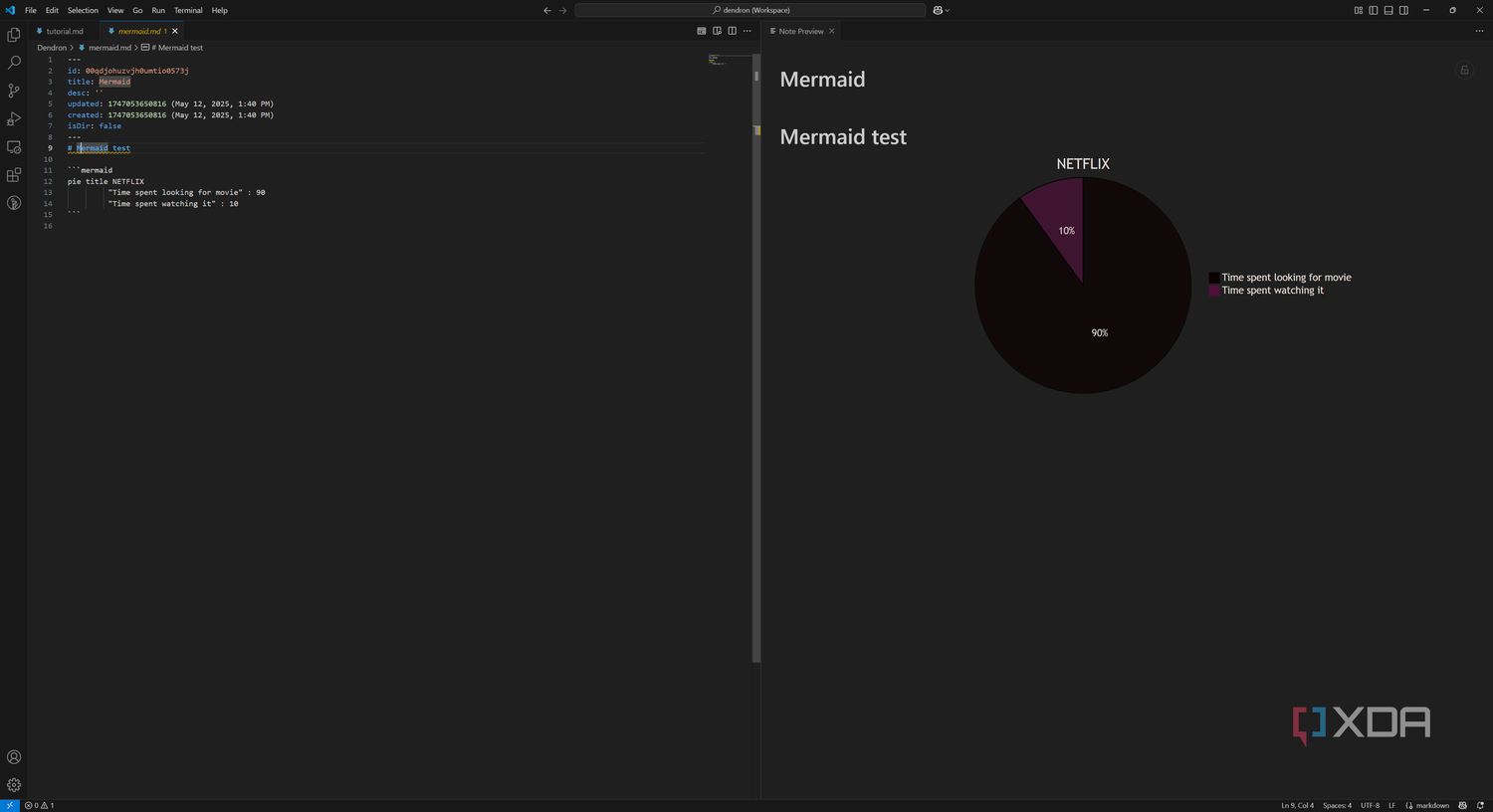The height and width of the screenshot is (812, 1493).
Task: Open the Customize Layout icon
Action: coord(1359,10)
